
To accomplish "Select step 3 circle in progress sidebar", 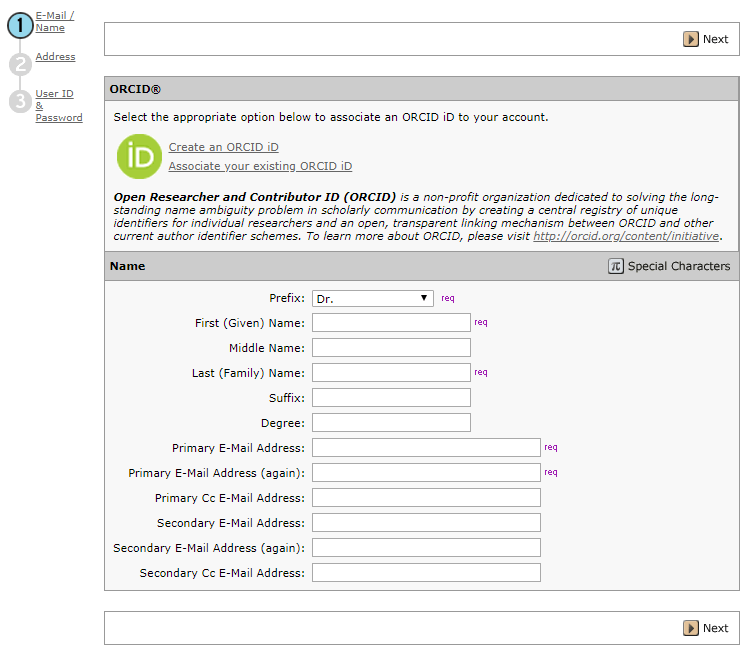I will (x=20, y=101).
